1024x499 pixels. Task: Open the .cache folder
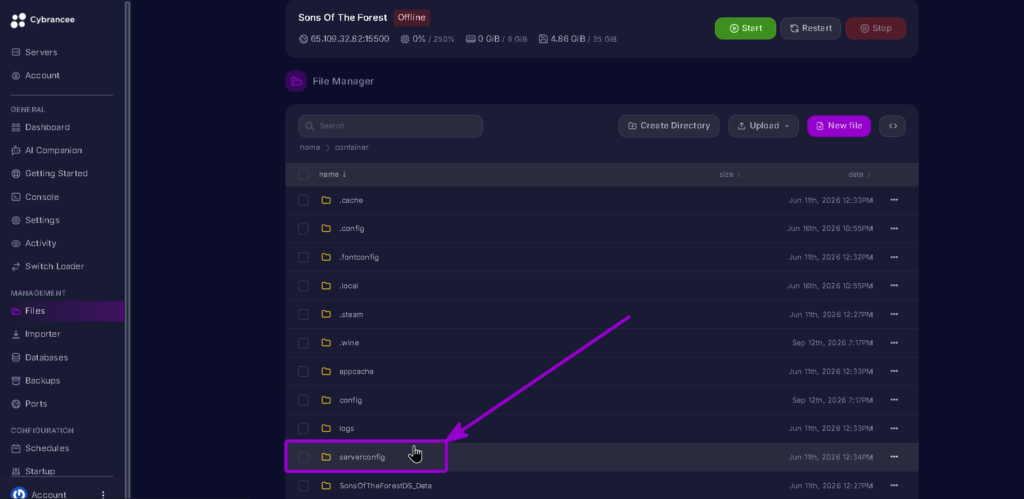[351, 201]
